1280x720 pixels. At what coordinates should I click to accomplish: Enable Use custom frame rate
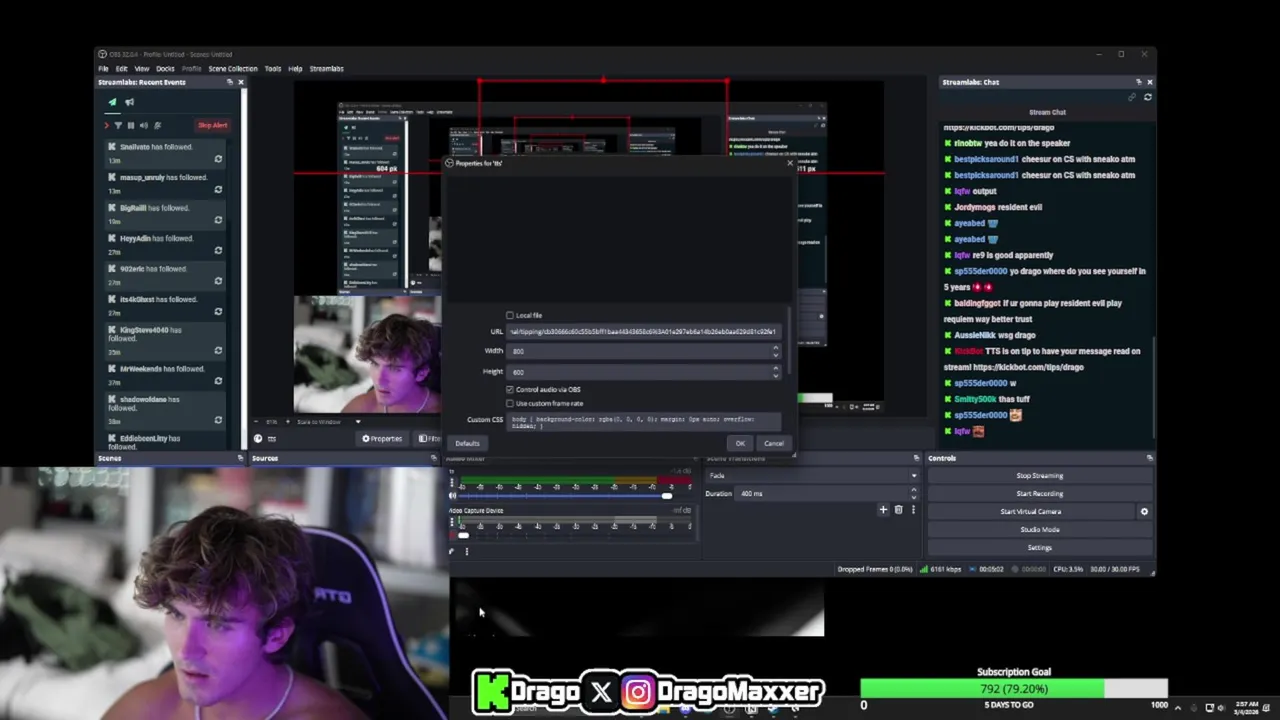[510, 403]
